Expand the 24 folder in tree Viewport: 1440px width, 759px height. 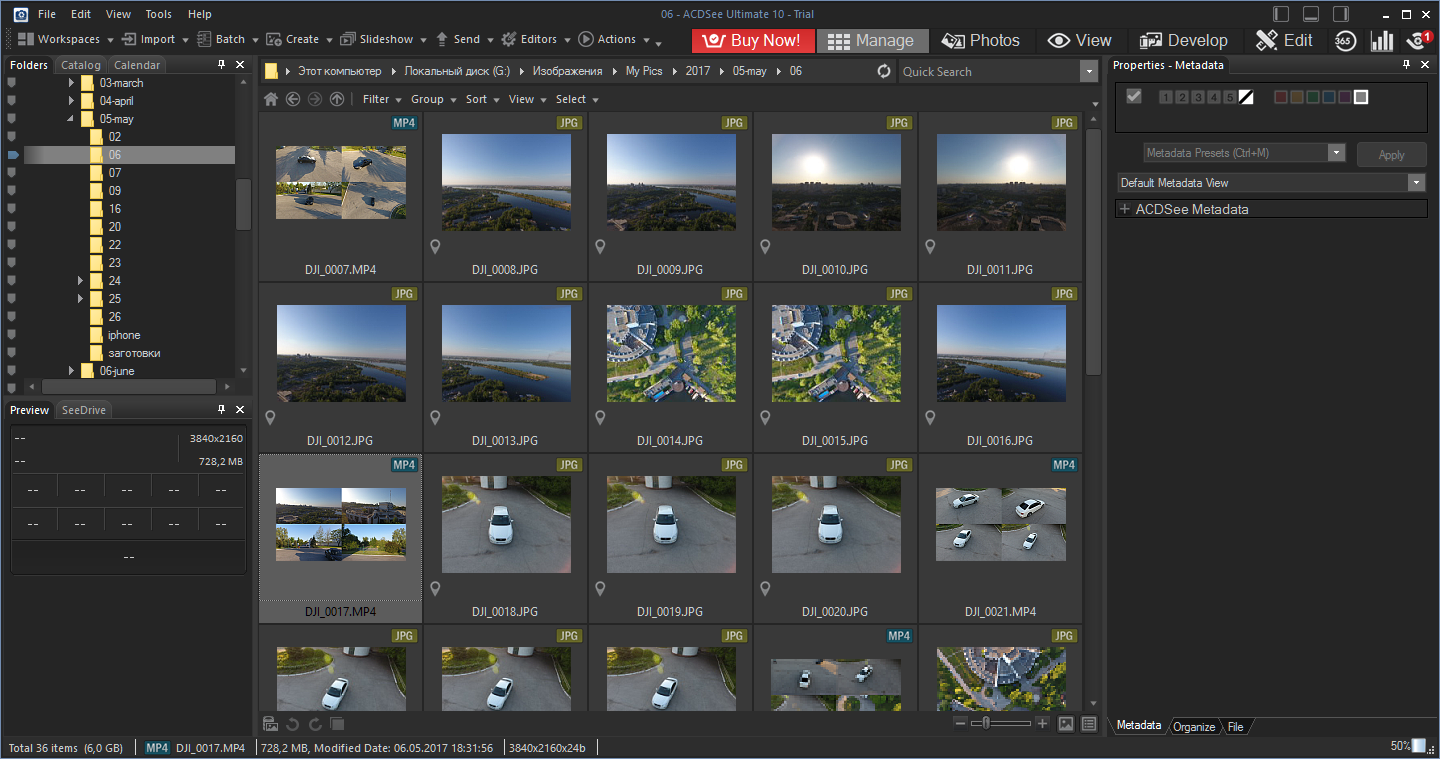point(80,281)
